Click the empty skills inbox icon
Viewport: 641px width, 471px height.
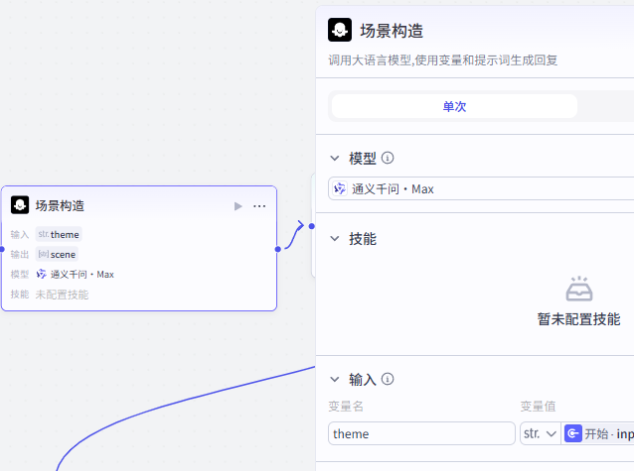click(579, 290)
